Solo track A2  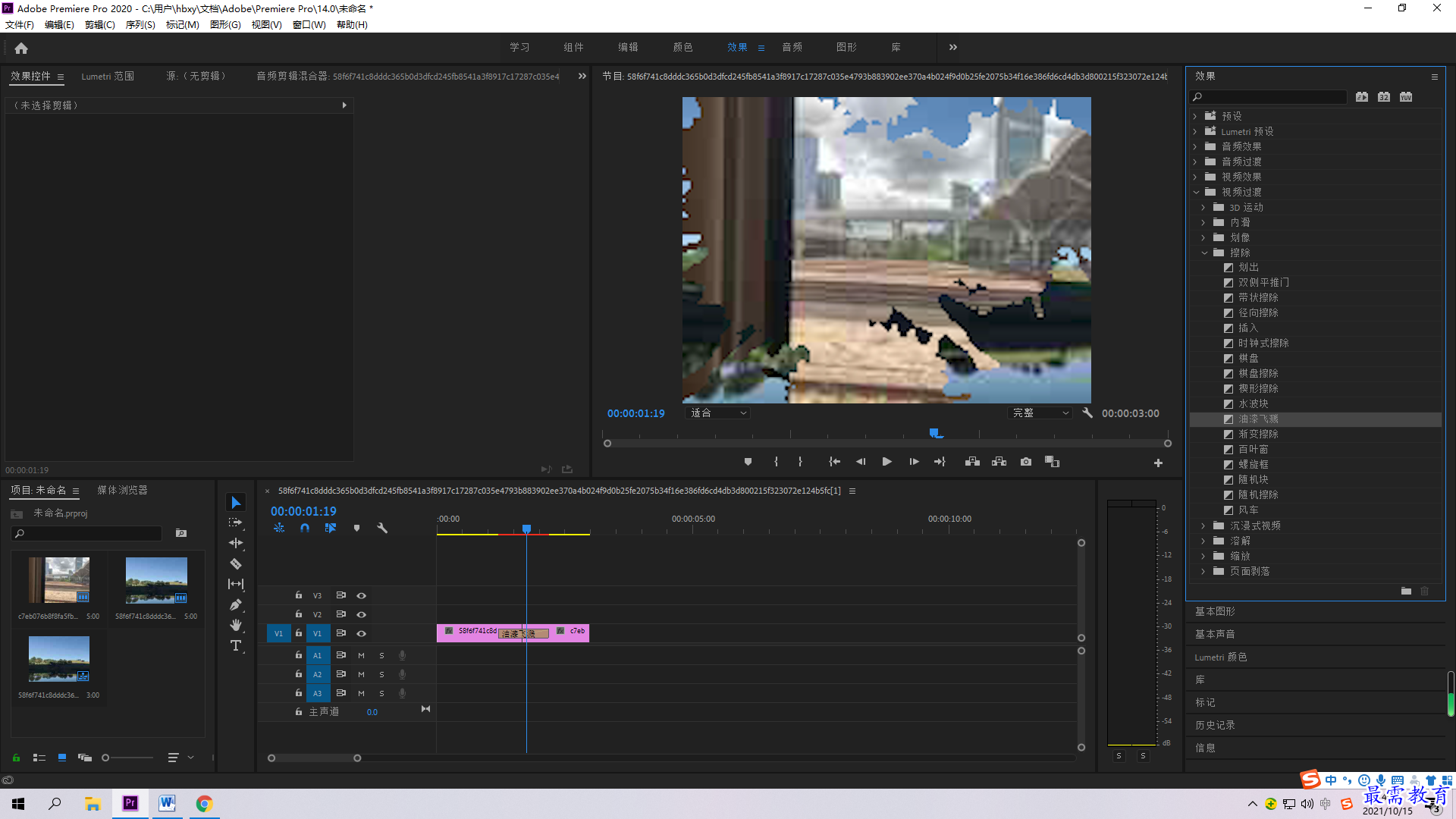pos(381,674)
